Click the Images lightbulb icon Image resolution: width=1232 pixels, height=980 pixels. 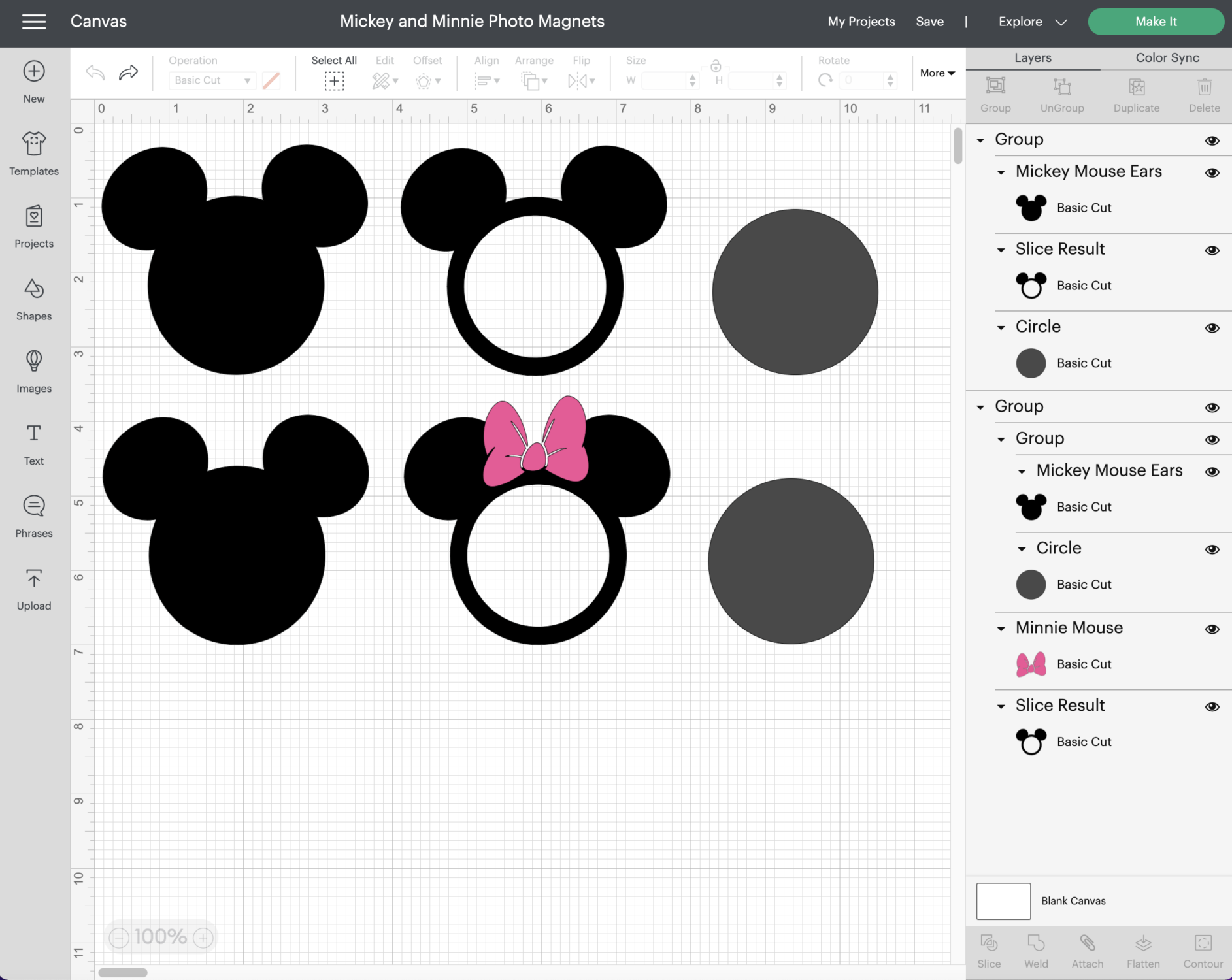34,361
